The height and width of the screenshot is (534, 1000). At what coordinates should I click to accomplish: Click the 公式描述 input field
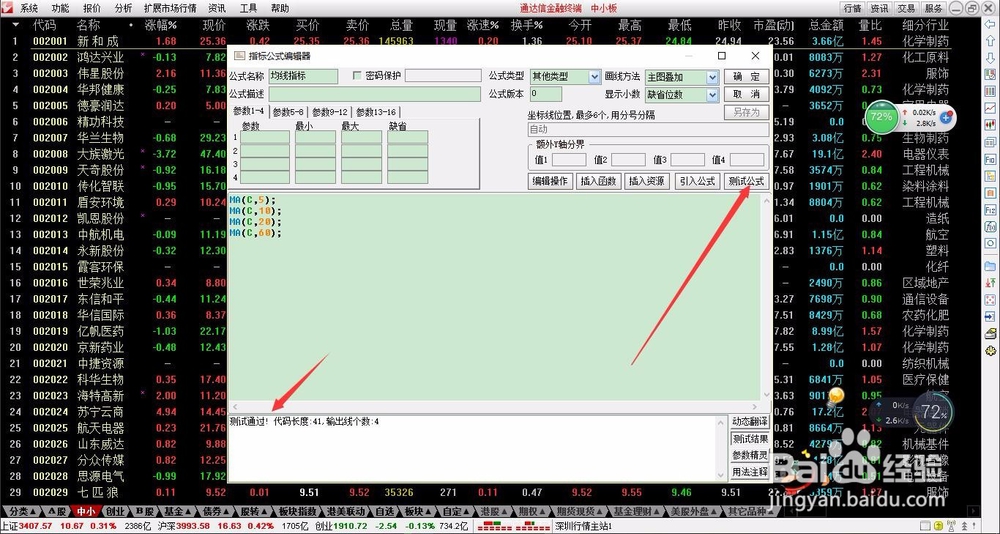(374, 94)
